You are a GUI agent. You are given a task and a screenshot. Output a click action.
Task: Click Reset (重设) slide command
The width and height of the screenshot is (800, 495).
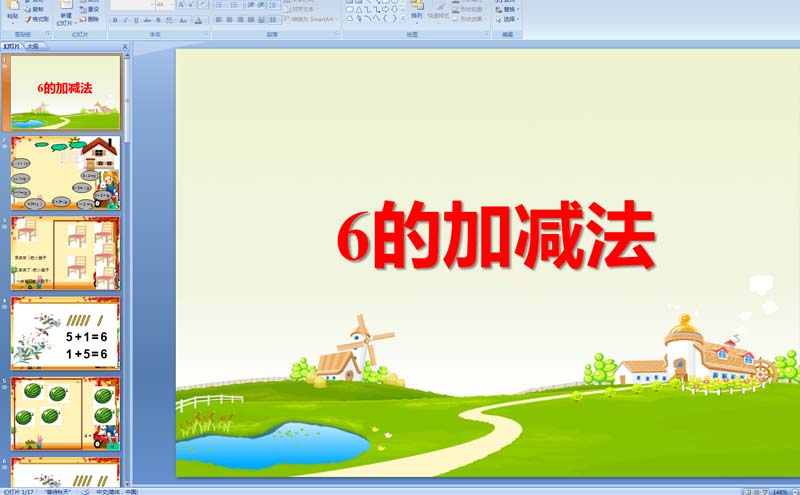(89, 9)
